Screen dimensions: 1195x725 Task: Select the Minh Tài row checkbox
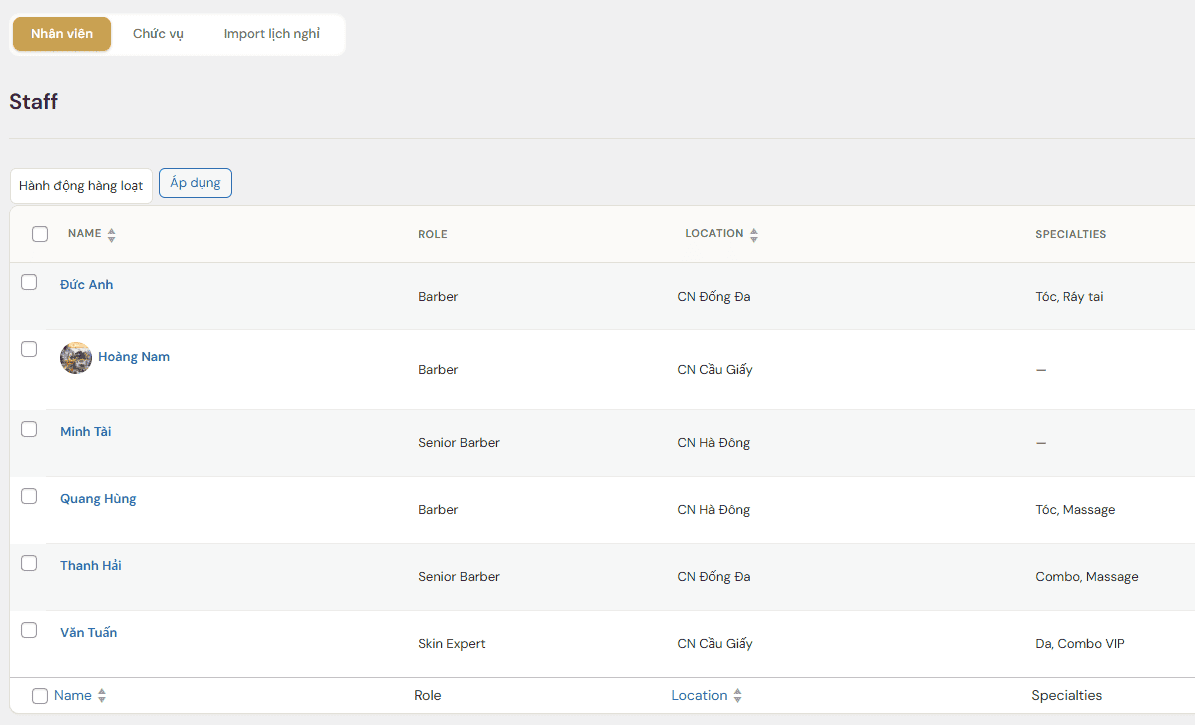coord(29,429)
